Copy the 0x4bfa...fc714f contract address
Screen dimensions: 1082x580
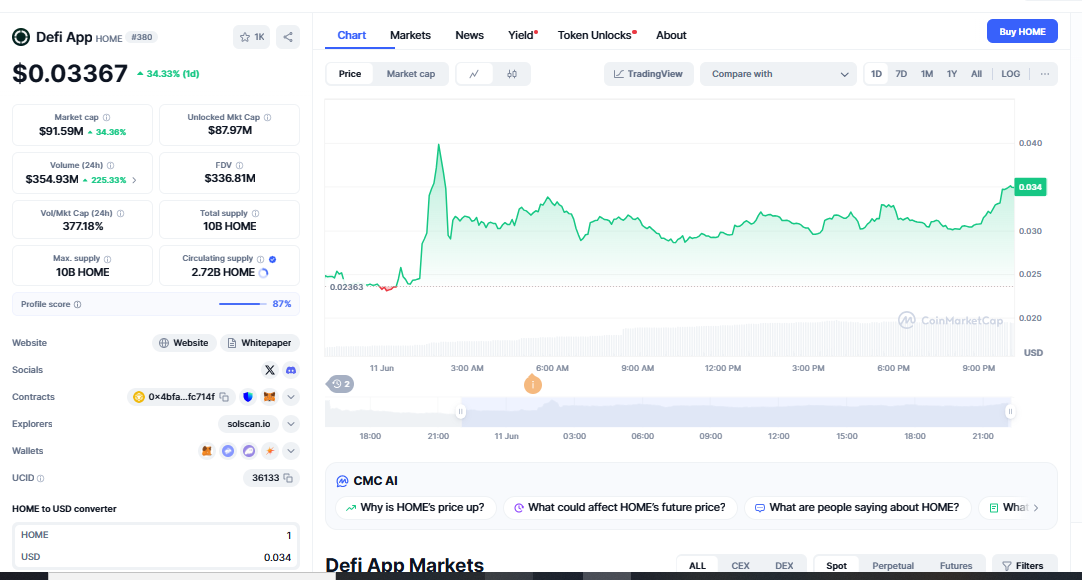coord(224,397)
